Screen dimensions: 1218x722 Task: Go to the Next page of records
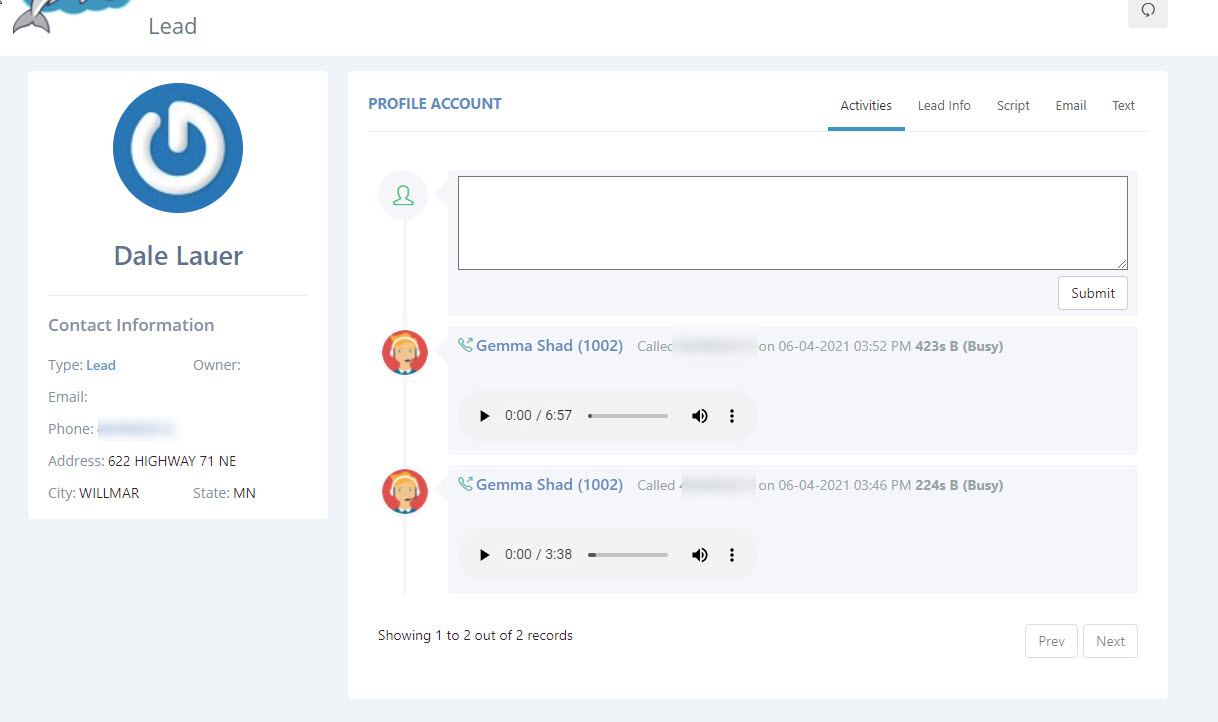coord(1110,641)
